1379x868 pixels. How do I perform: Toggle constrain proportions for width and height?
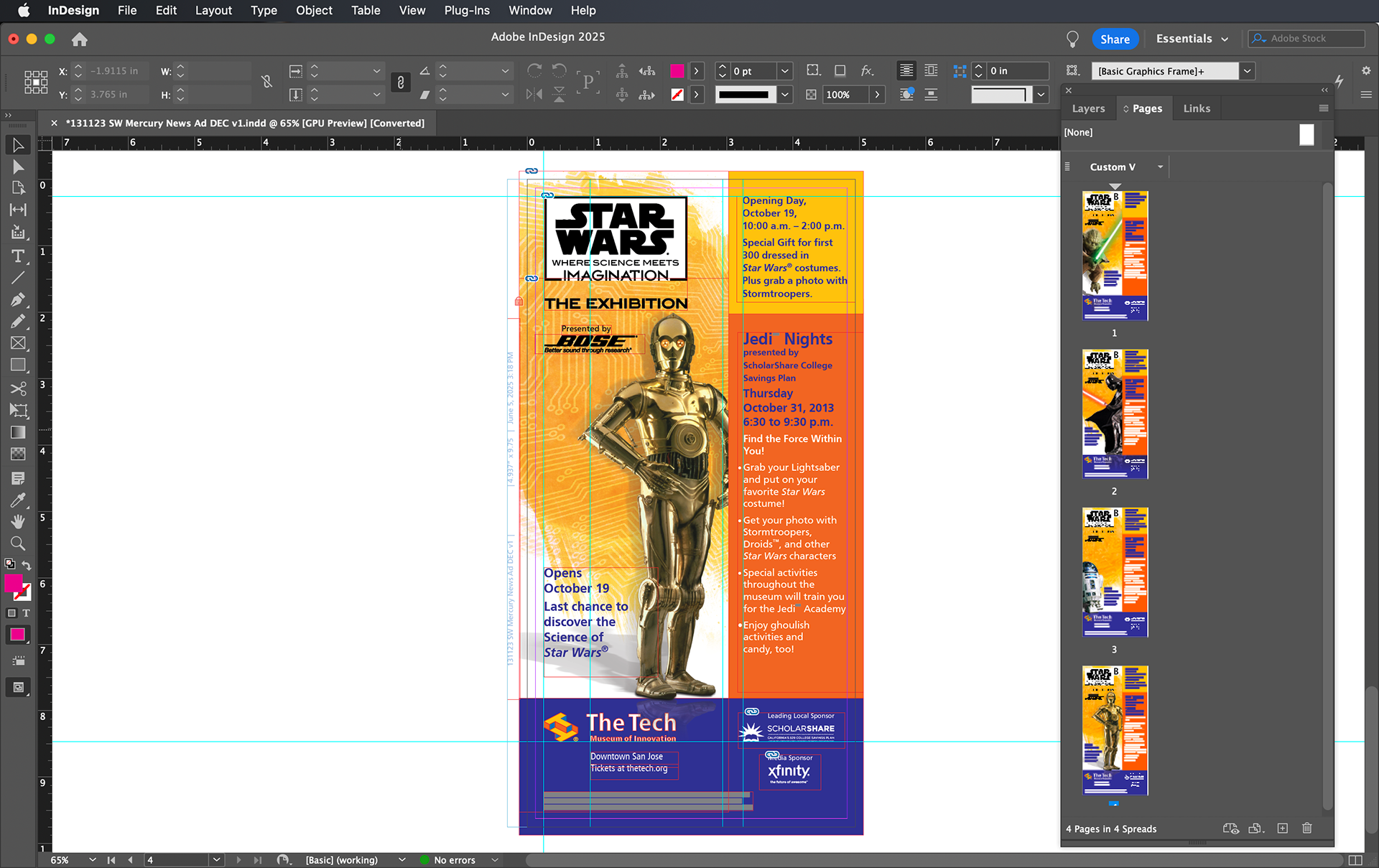(x=266, y=82)
